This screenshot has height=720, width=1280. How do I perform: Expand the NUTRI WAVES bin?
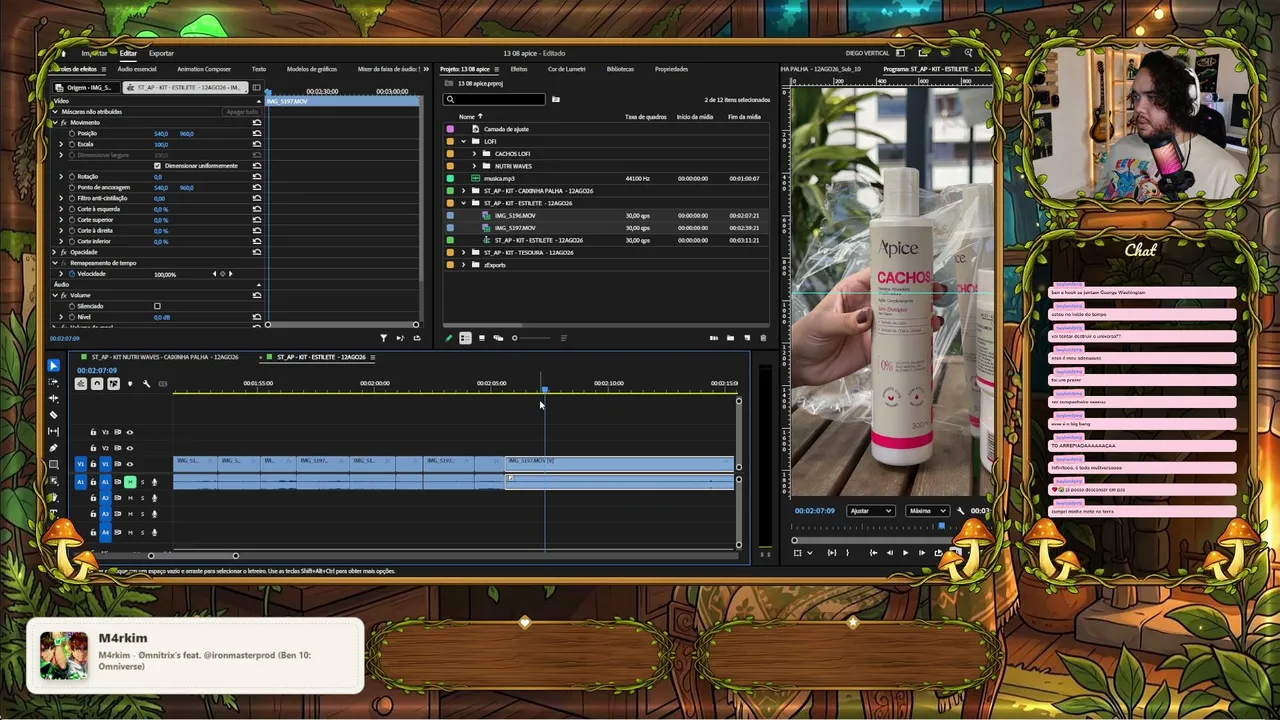(x=474, y=166)
